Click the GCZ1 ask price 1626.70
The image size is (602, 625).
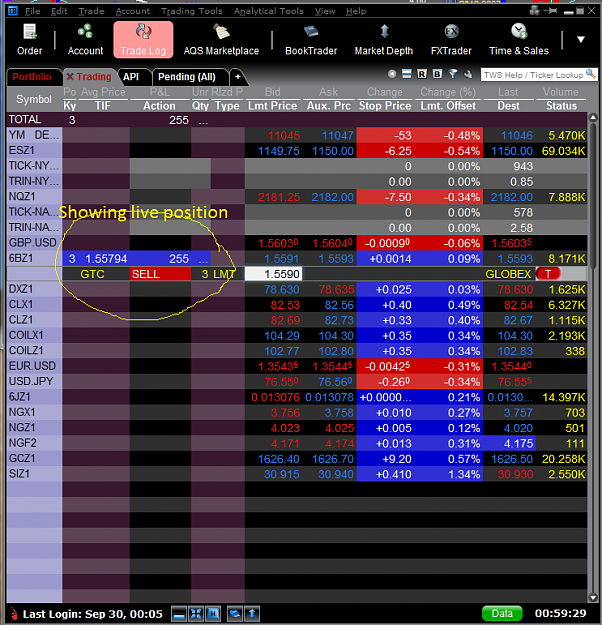point(333,459)
